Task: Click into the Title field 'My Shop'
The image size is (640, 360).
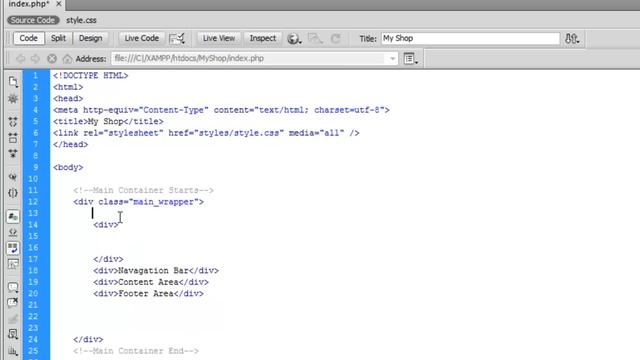Action: coord(470,38)
